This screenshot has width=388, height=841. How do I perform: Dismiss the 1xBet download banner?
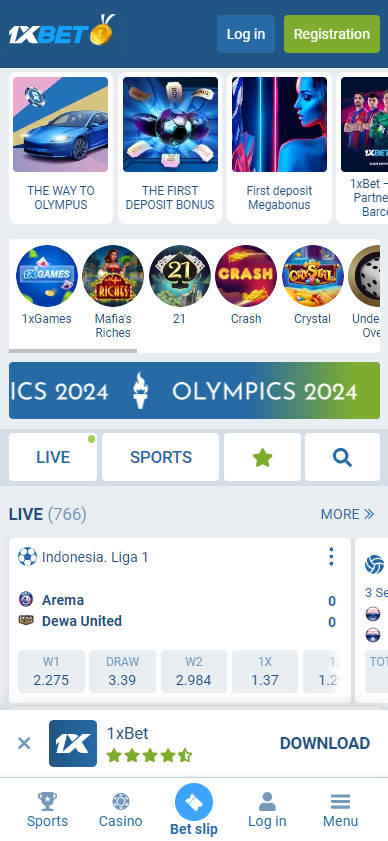(x=24, y=743)
